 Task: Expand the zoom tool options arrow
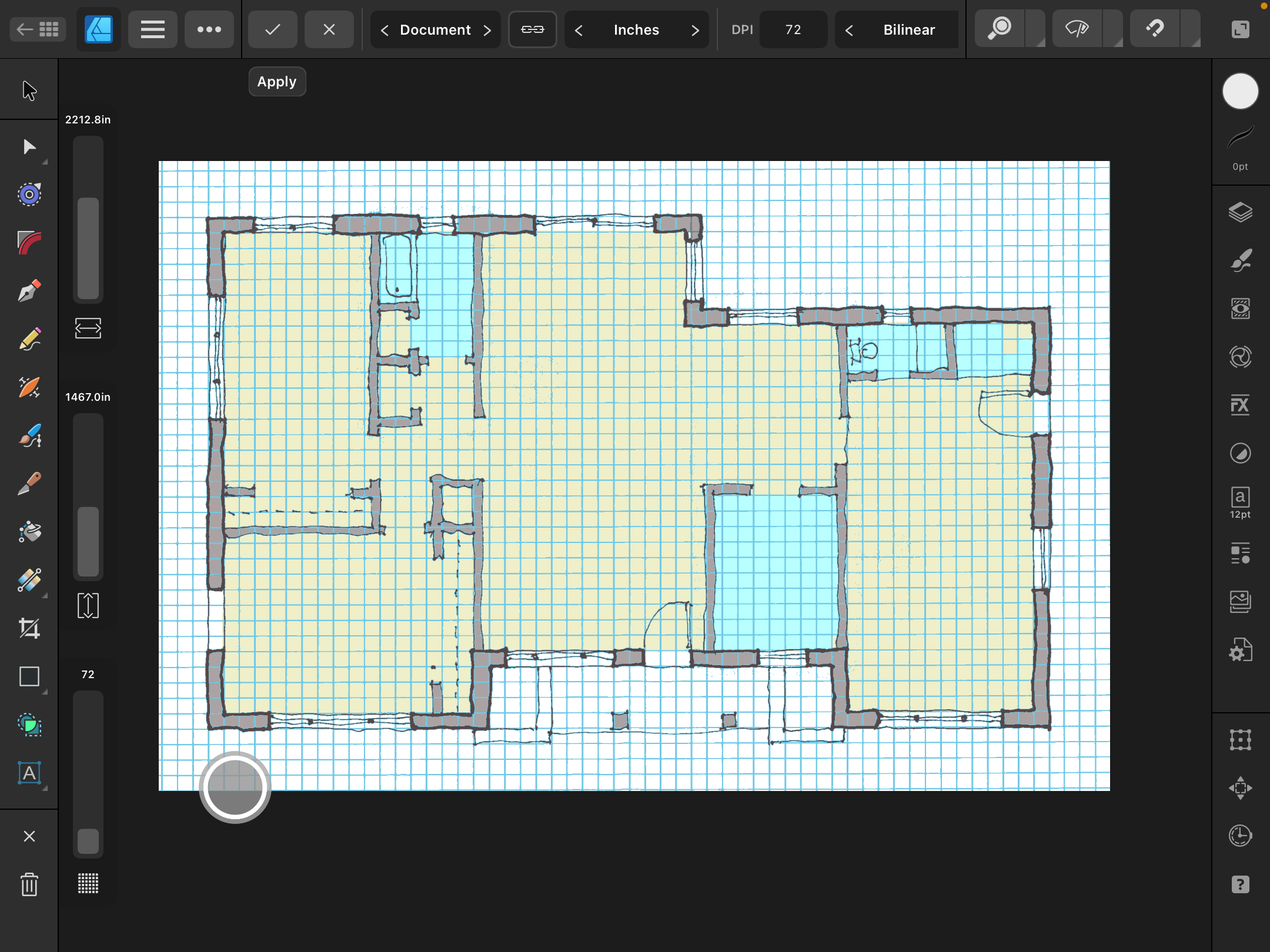[x=1036, y=29]
